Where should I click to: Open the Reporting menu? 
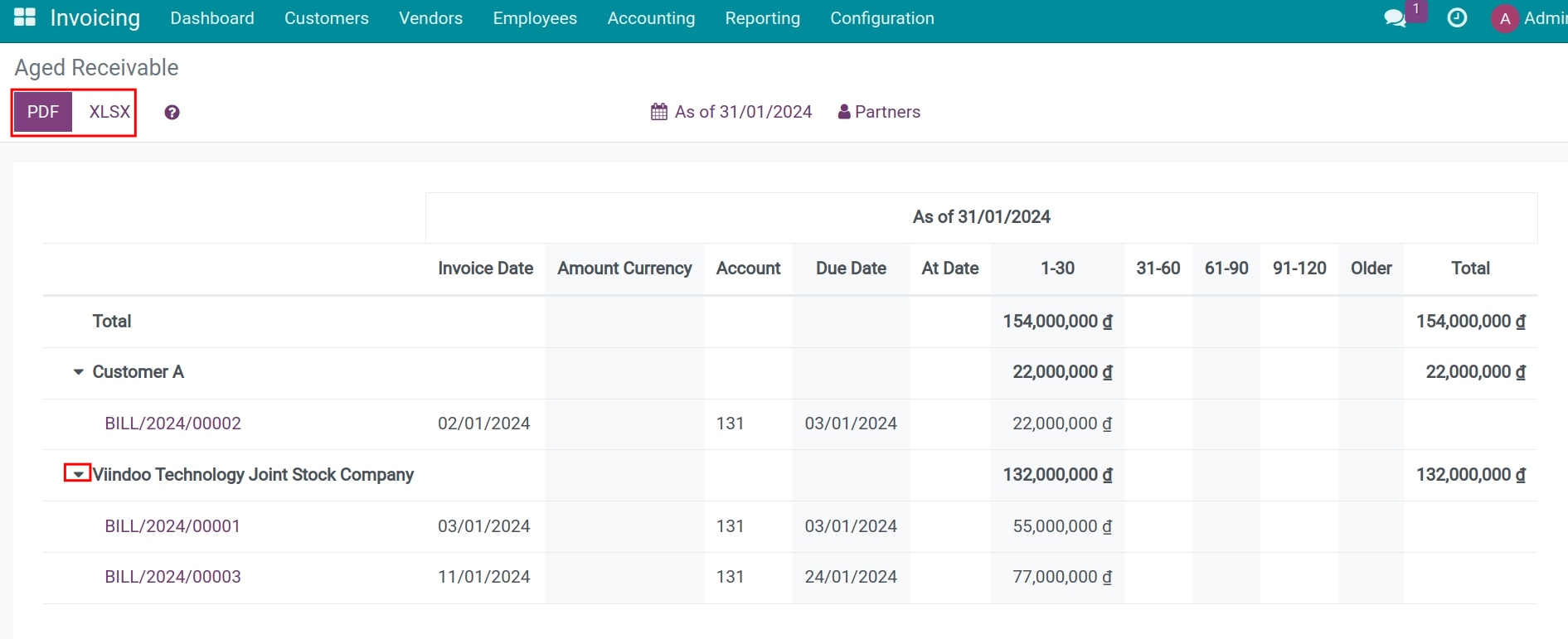(762, 18)
